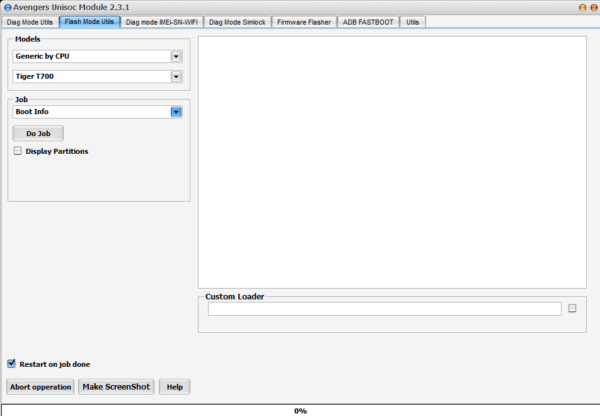The image size is (600, 416).
Task: Open the Utils tab
Action: click(412, 22)
